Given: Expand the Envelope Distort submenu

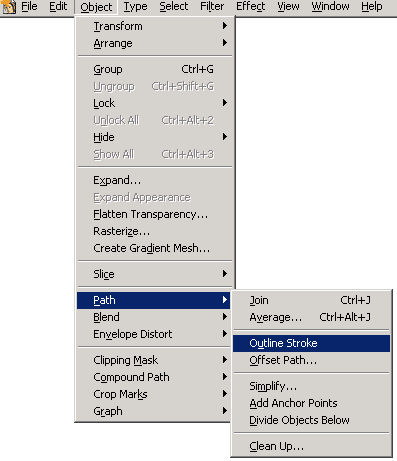Looking at the screenshot, I should point(154,334).
